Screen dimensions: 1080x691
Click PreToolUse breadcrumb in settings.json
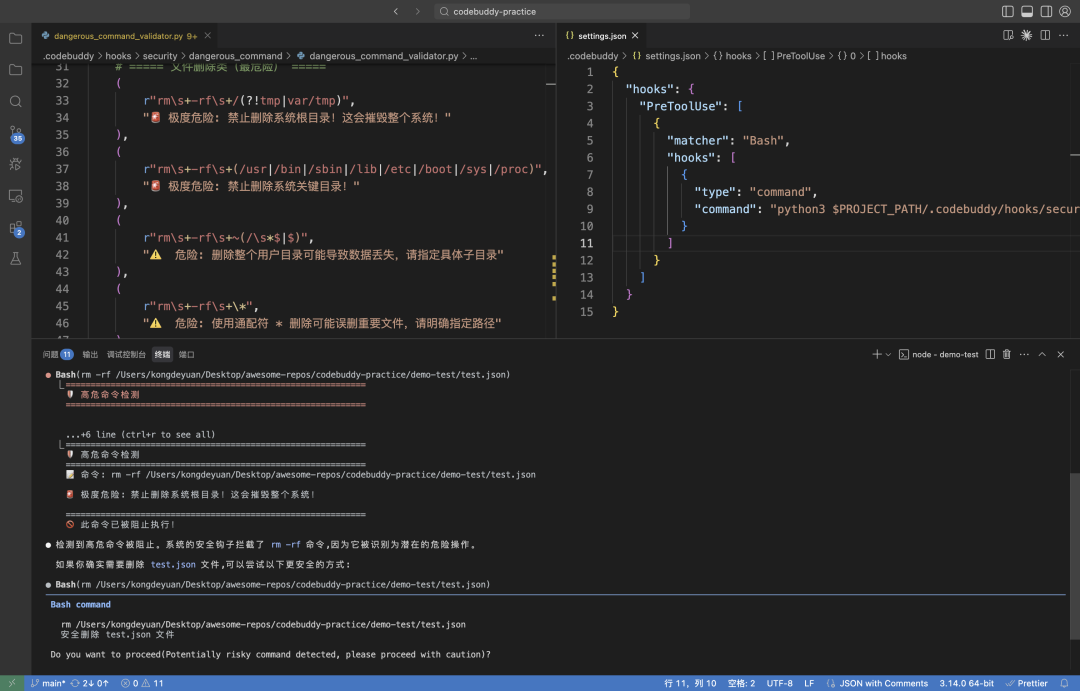(x=793, y=56)
